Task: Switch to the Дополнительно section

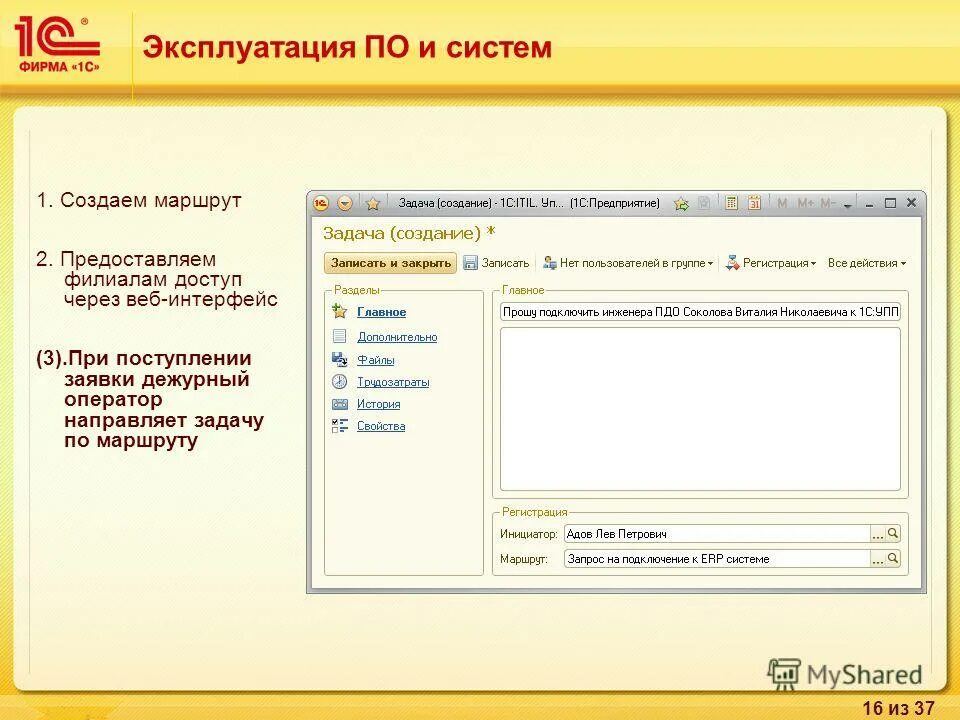Action: [x=398, y=337]
